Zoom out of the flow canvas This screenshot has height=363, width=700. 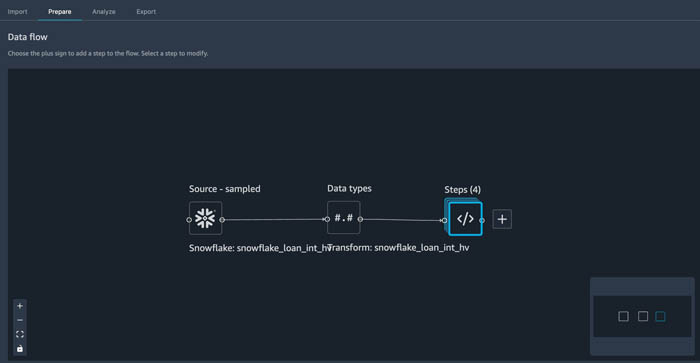coord(20,320)
